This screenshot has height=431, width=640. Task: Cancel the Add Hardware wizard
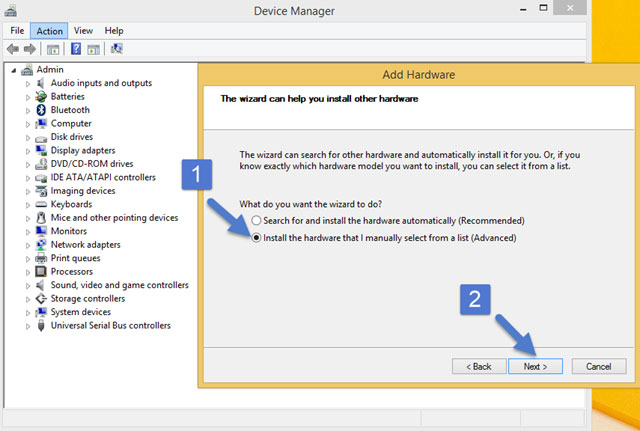pyautogui.click(x=599, y=367)
